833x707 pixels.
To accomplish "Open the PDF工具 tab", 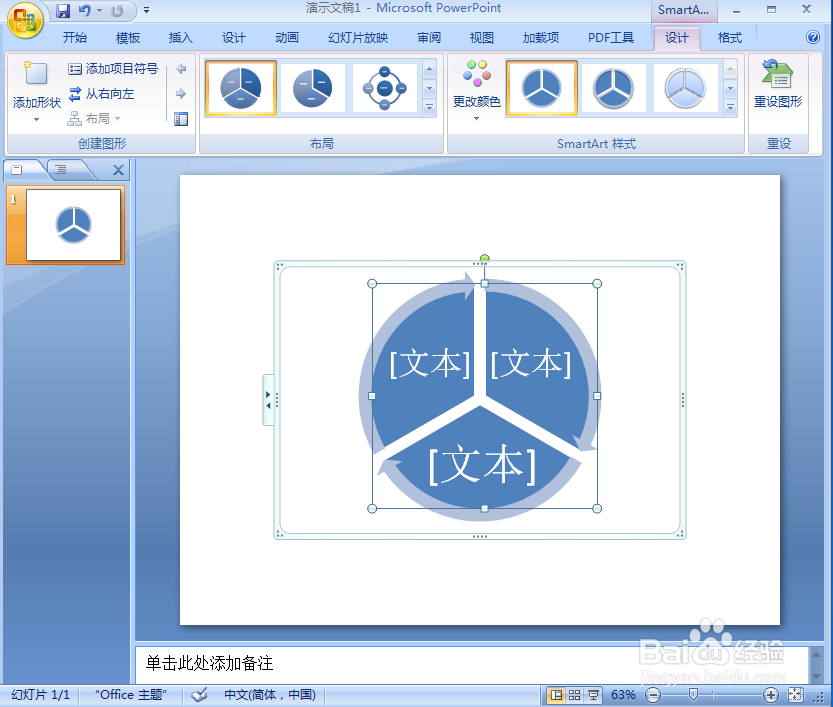I will tap(611, 38).
